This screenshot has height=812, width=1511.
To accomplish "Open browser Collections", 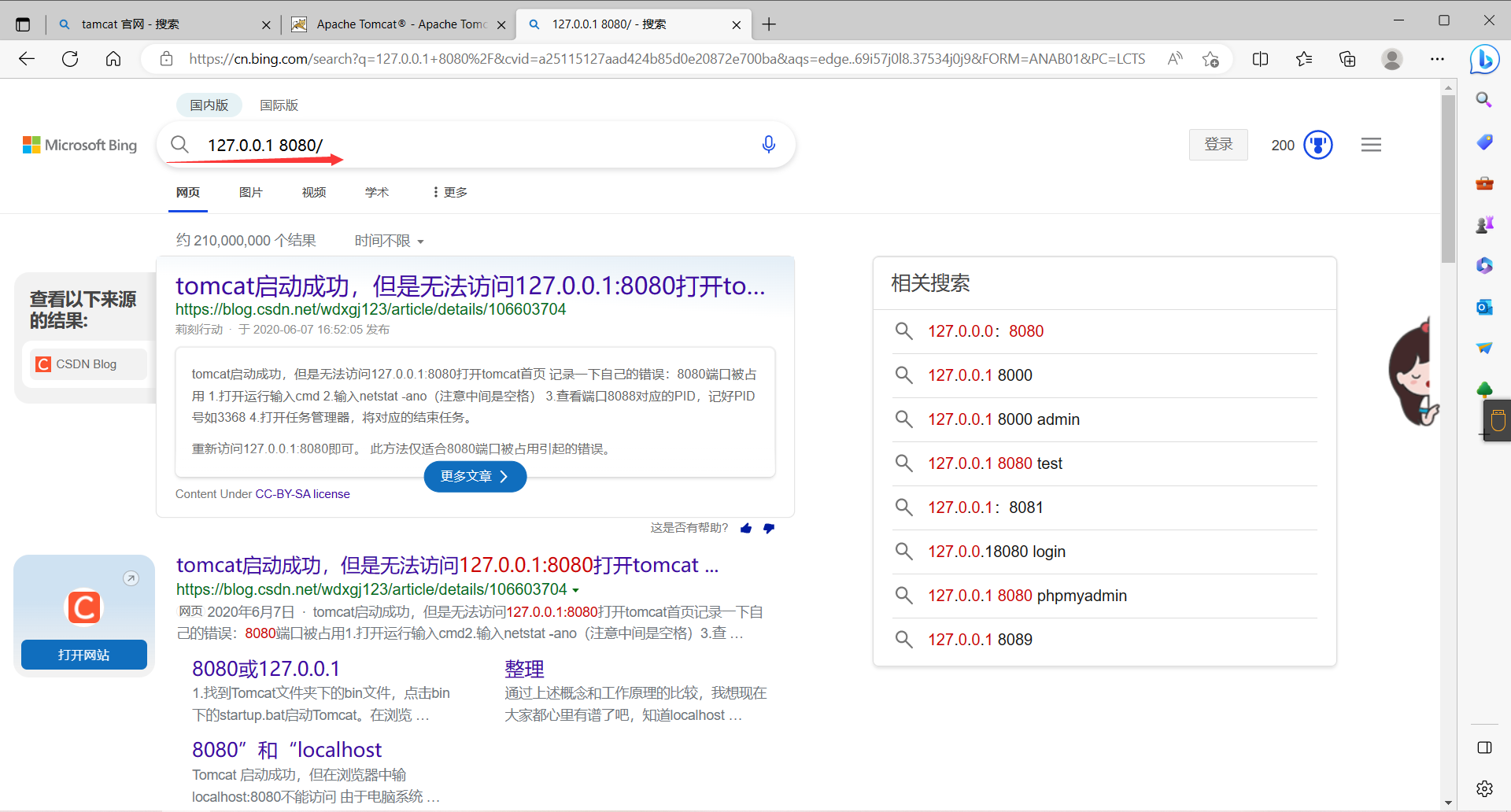I will (1347, 59).
